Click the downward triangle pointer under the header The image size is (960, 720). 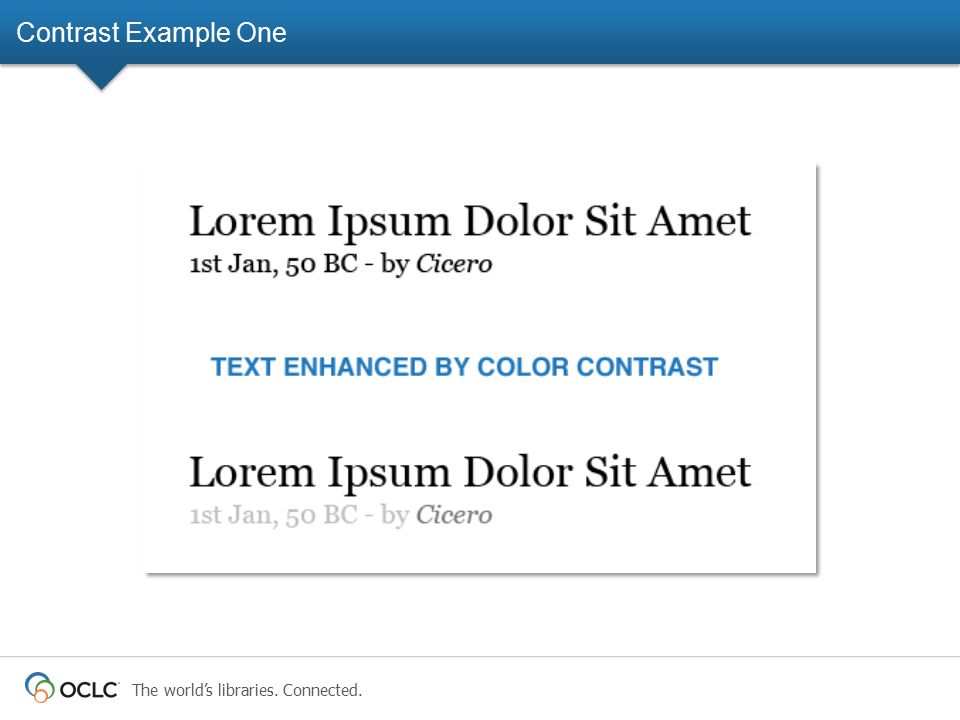coord(102,77)
